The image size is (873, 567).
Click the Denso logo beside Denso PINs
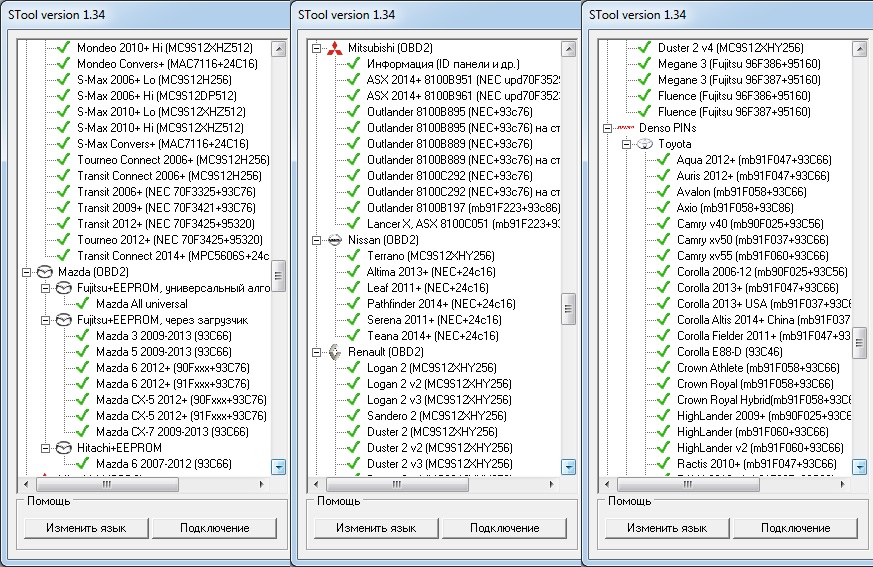(625, 128)
